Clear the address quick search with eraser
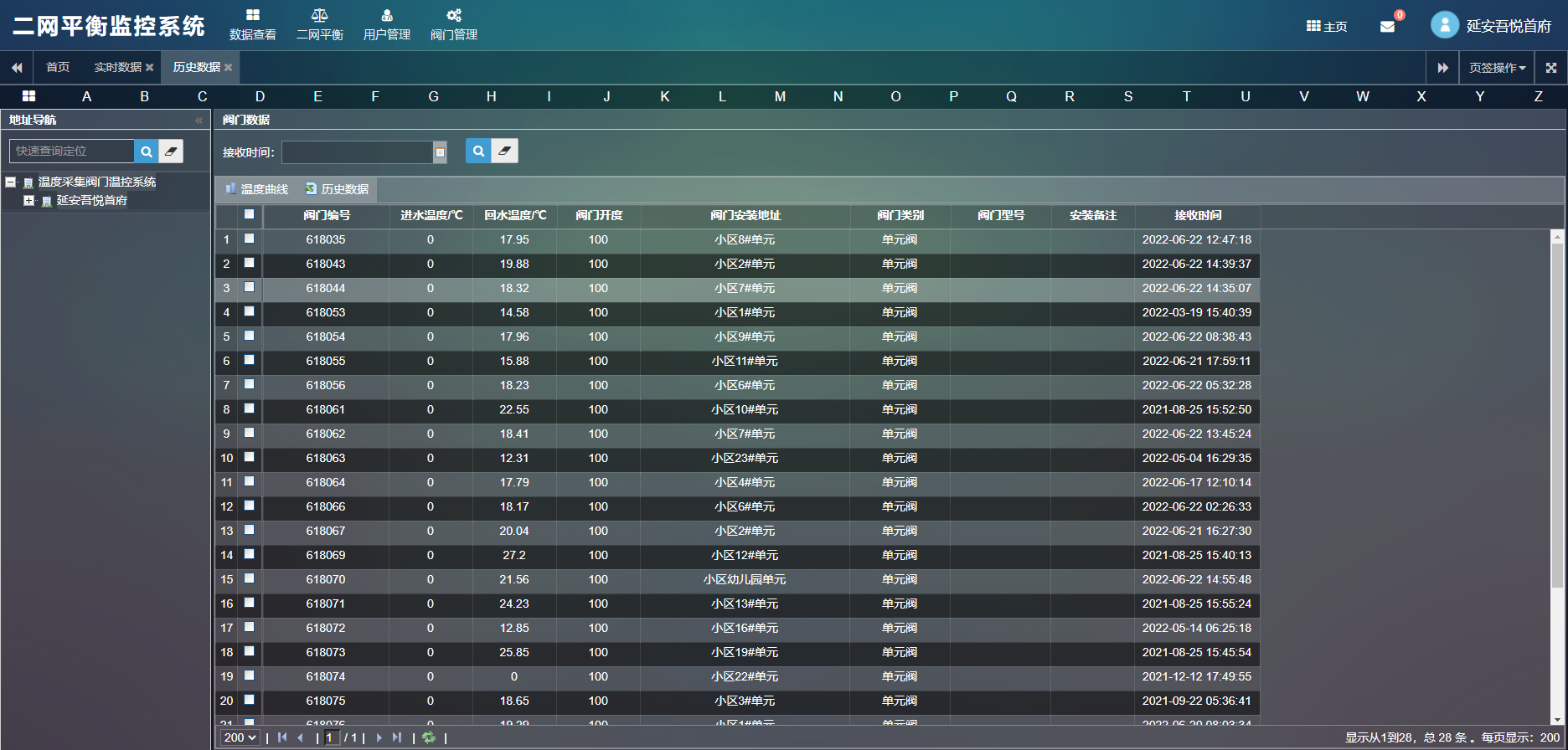1568x750 pixels. click(x=171, y=152)
